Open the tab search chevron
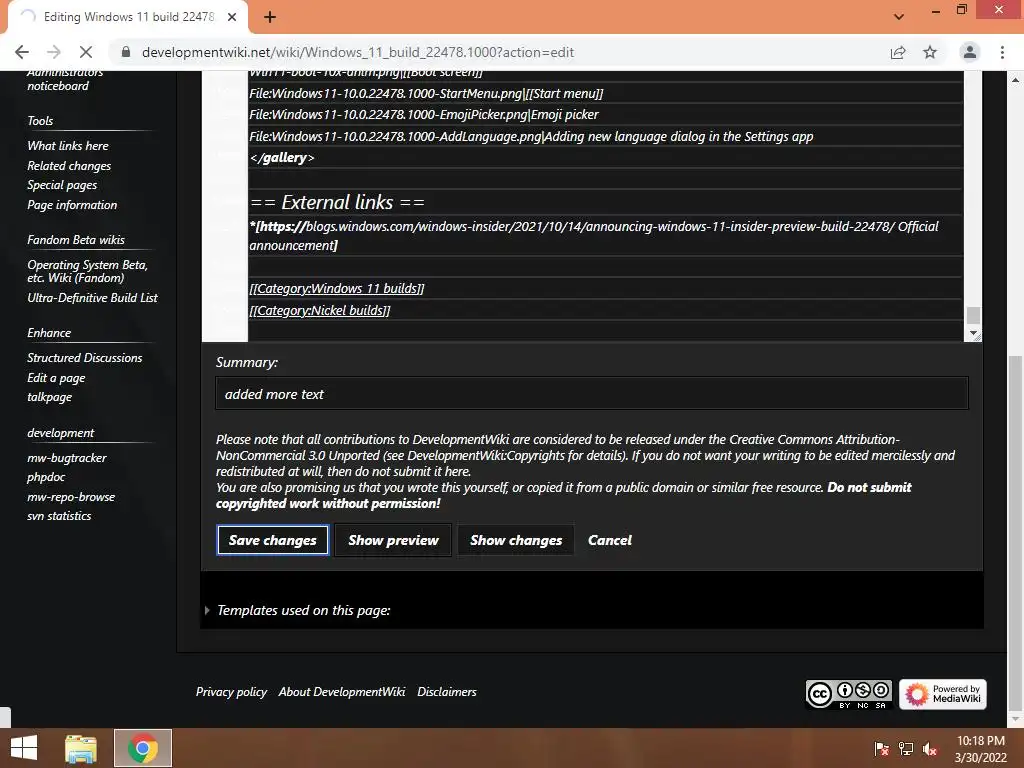 899,17
